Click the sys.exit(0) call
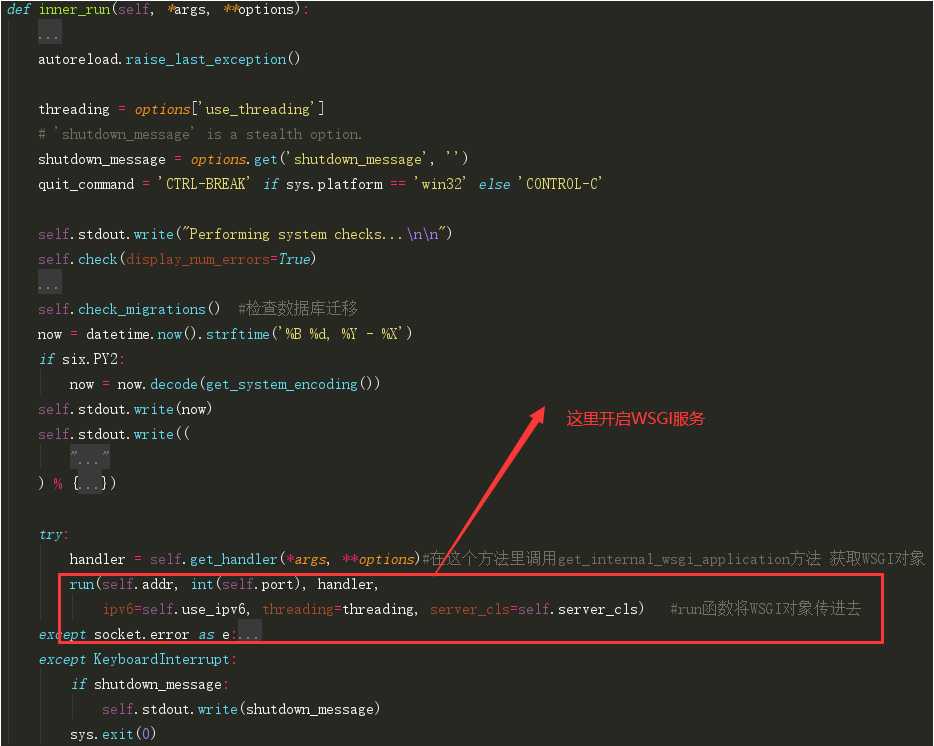The image size is (934, 746). 113,735
